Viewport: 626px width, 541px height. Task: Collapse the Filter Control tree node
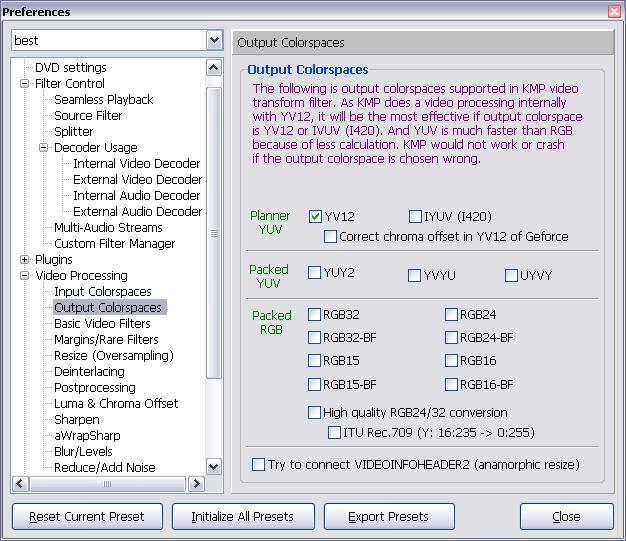(25, 84)
